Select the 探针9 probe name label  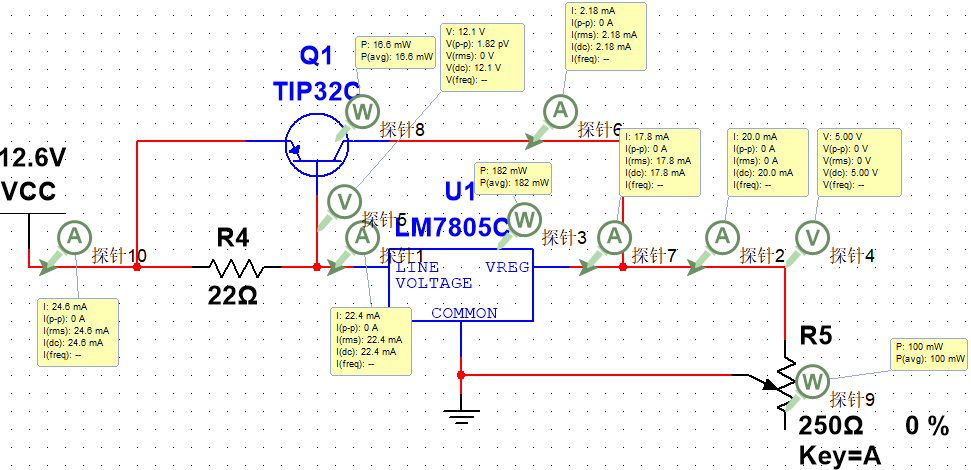click(852, 399)
